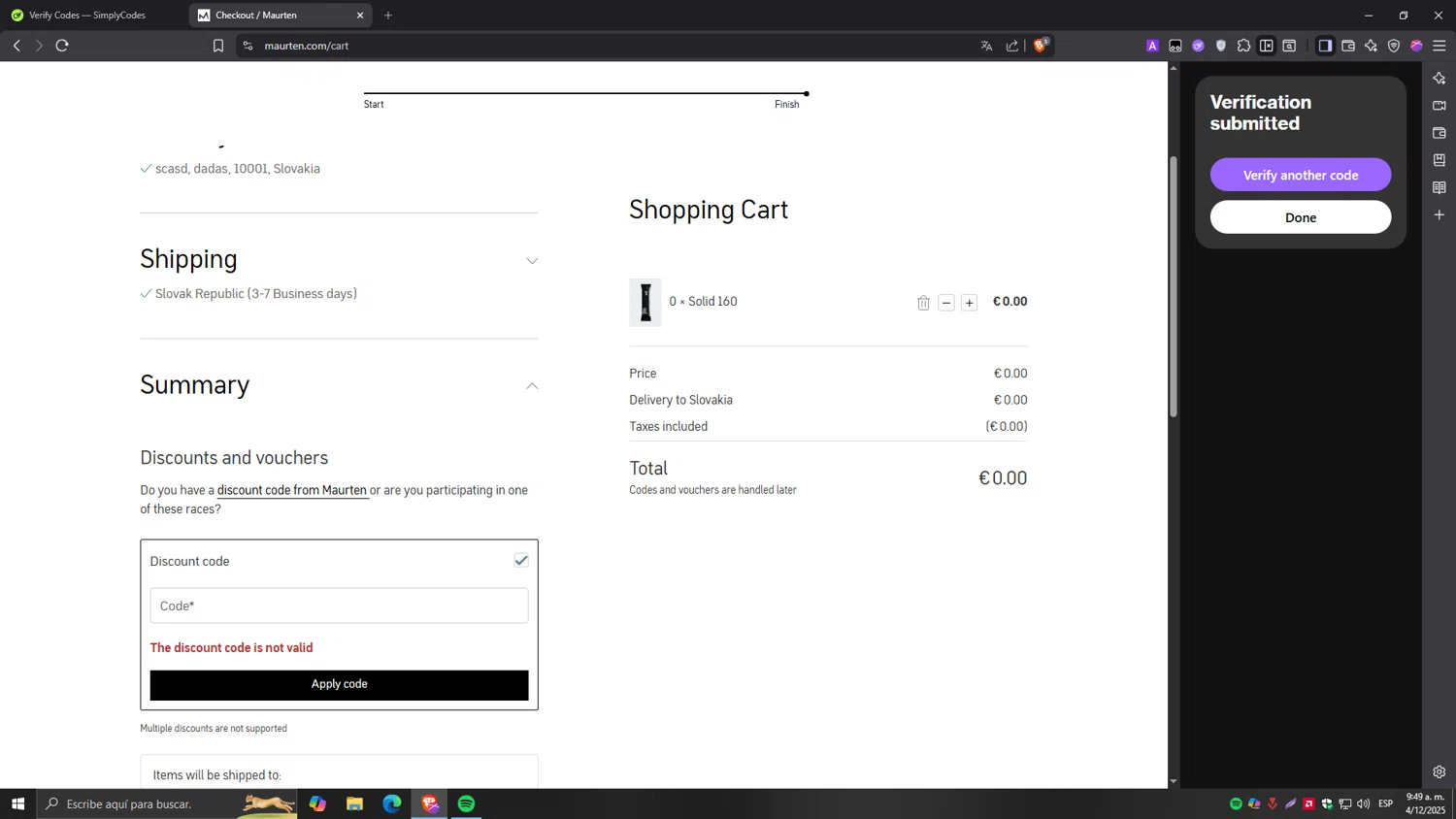Click the Done button
This screenshot has height=819, width=1456.
click(x=1301, y=217)
